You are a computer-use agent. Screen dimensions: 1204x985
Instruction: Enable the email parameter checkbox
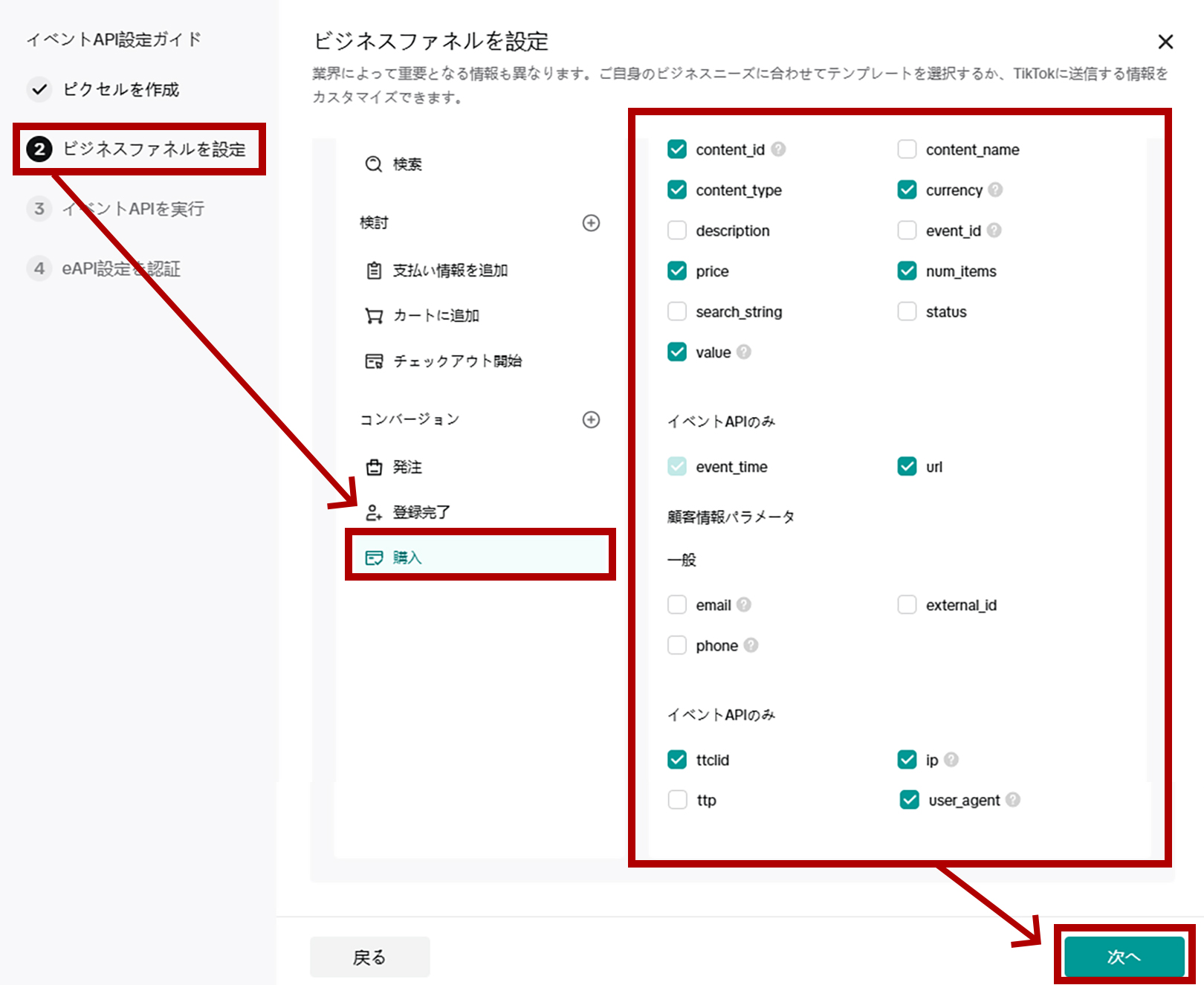[677, 604]
